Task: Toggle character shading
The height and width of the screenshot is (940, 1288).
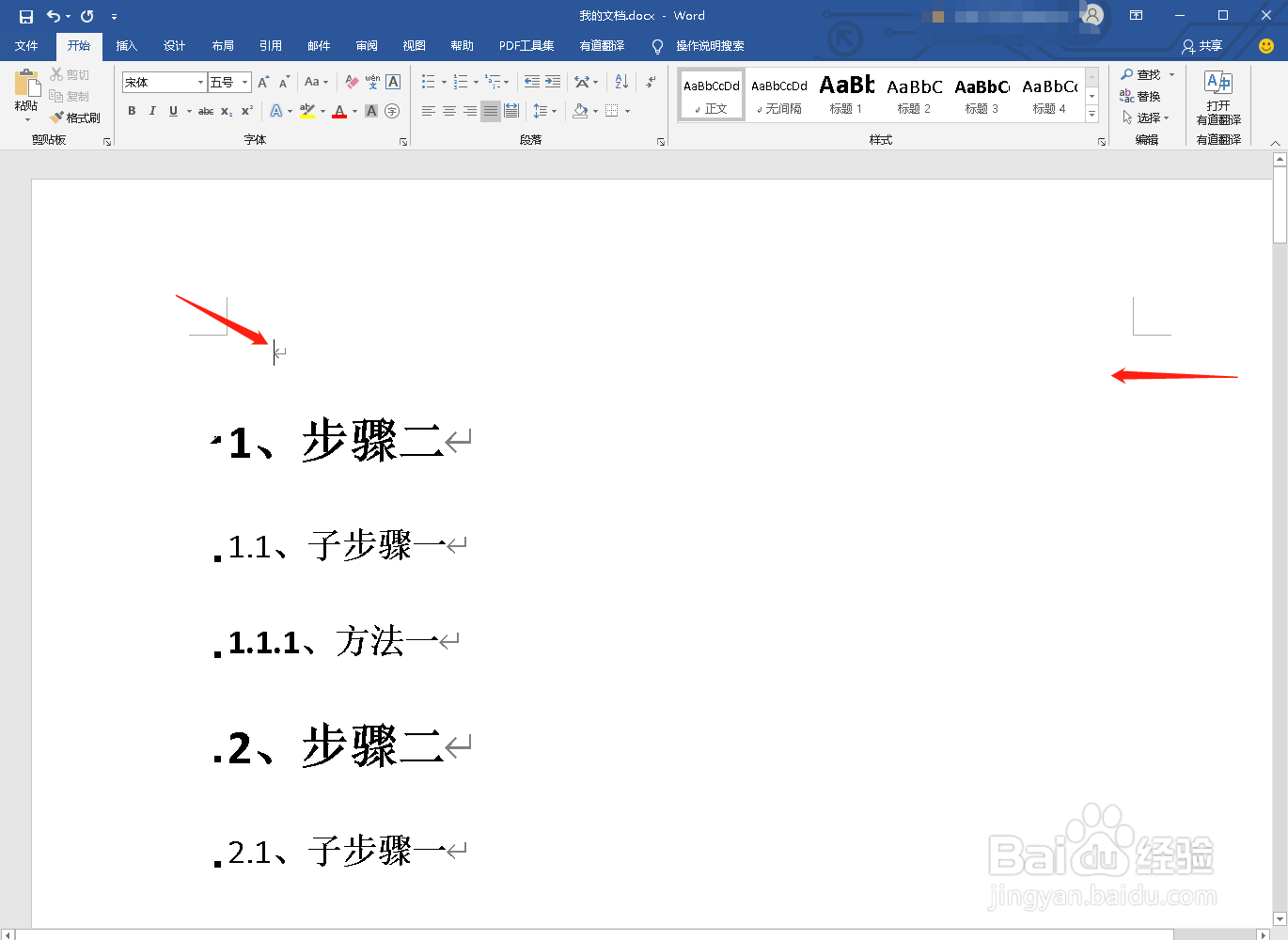Action: [x=371, y=111]
